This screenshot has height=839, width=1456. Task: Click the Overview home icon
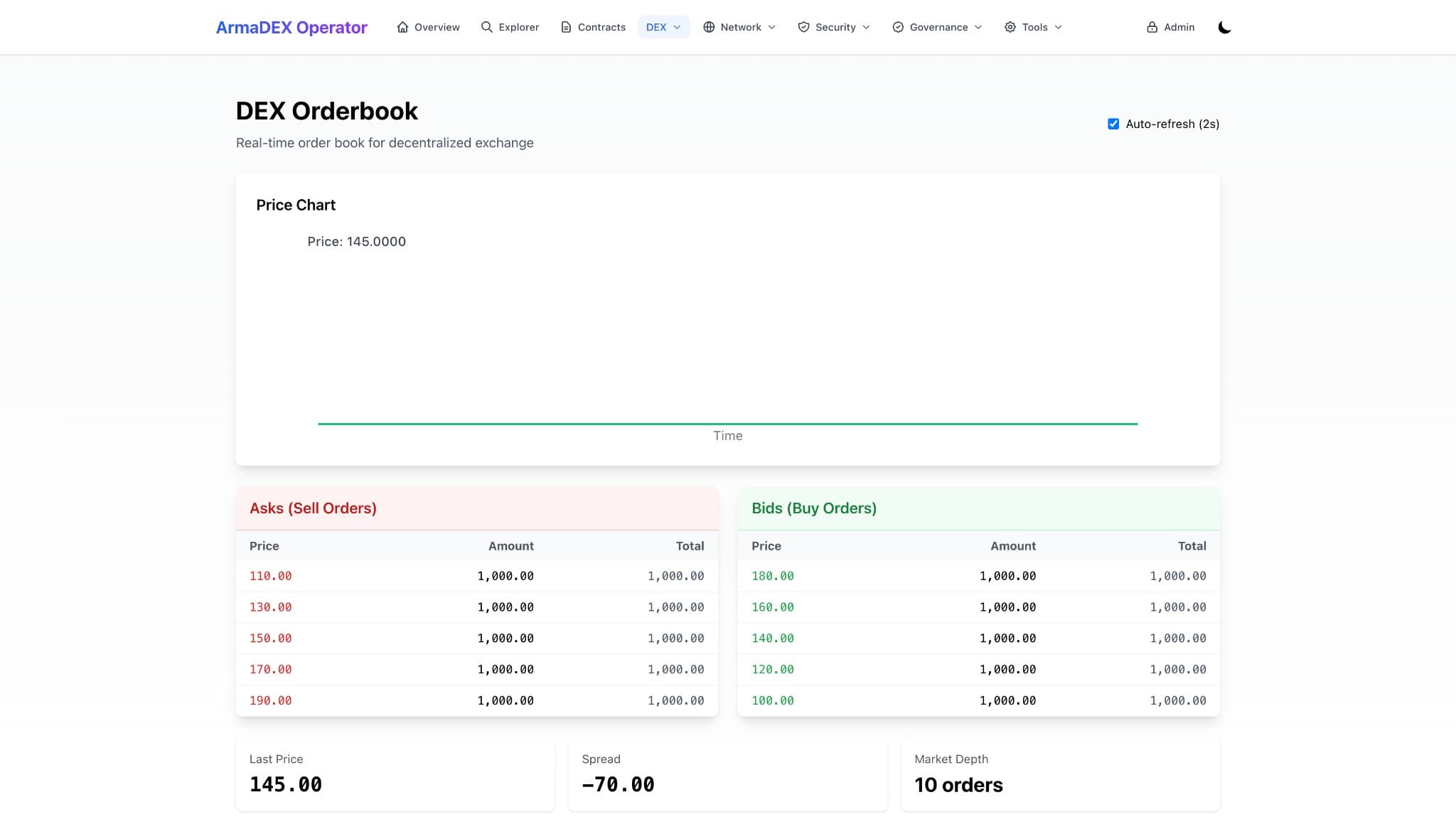pos(402,27)
